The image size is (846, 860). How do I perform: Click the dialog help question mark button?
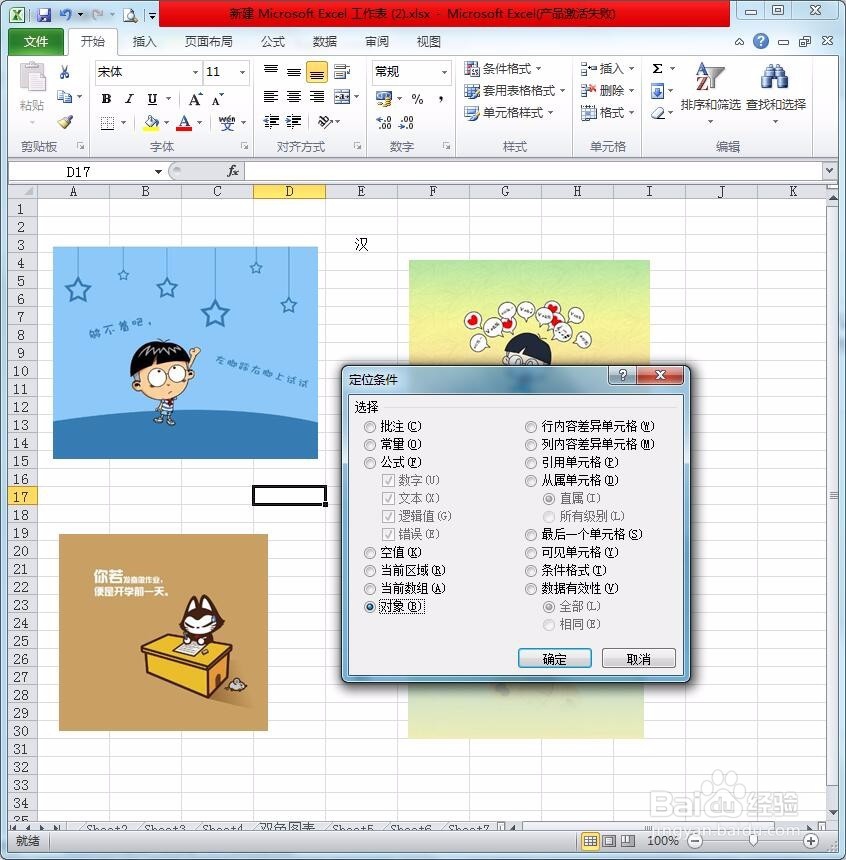623,375
